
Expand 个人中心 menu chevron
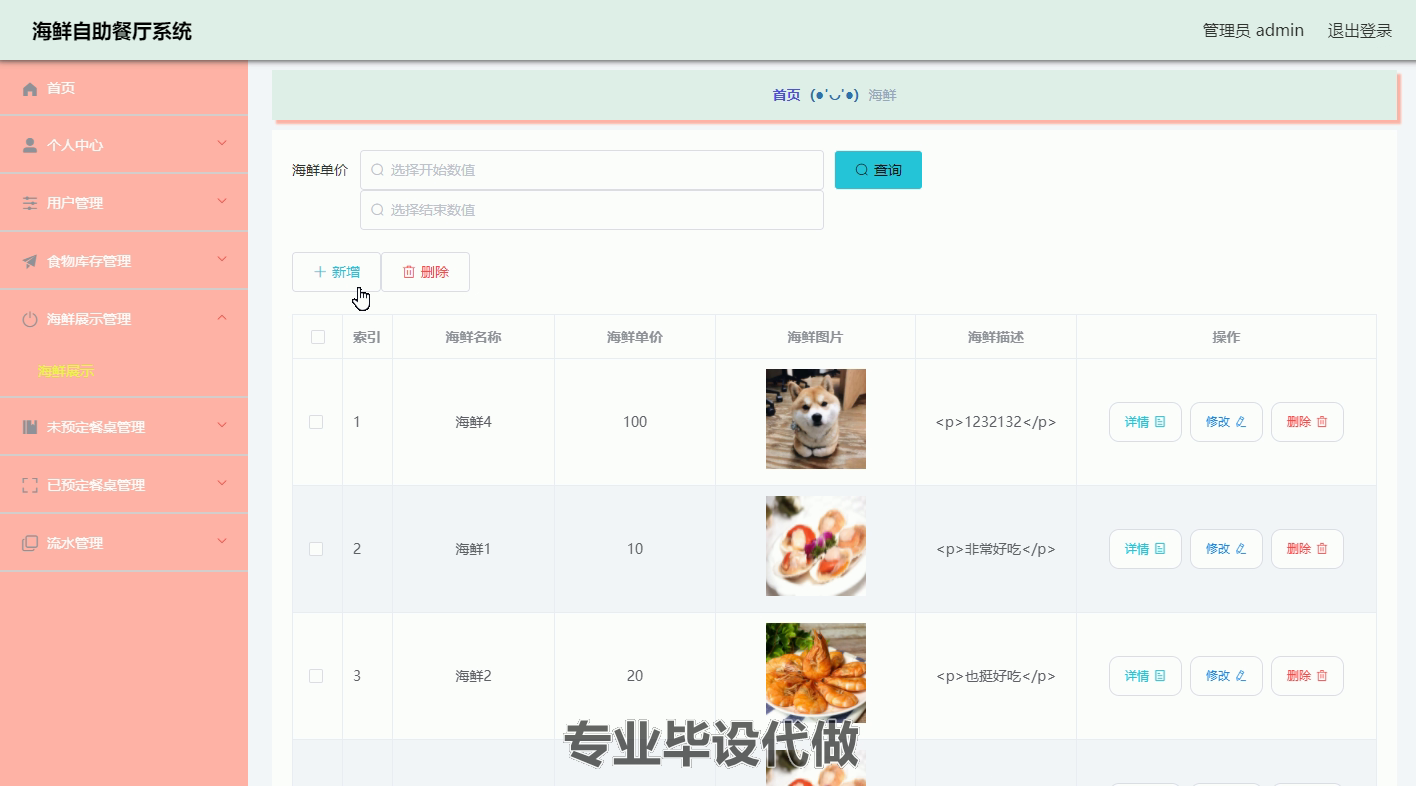pyautogui.click(x=222, y=144)
